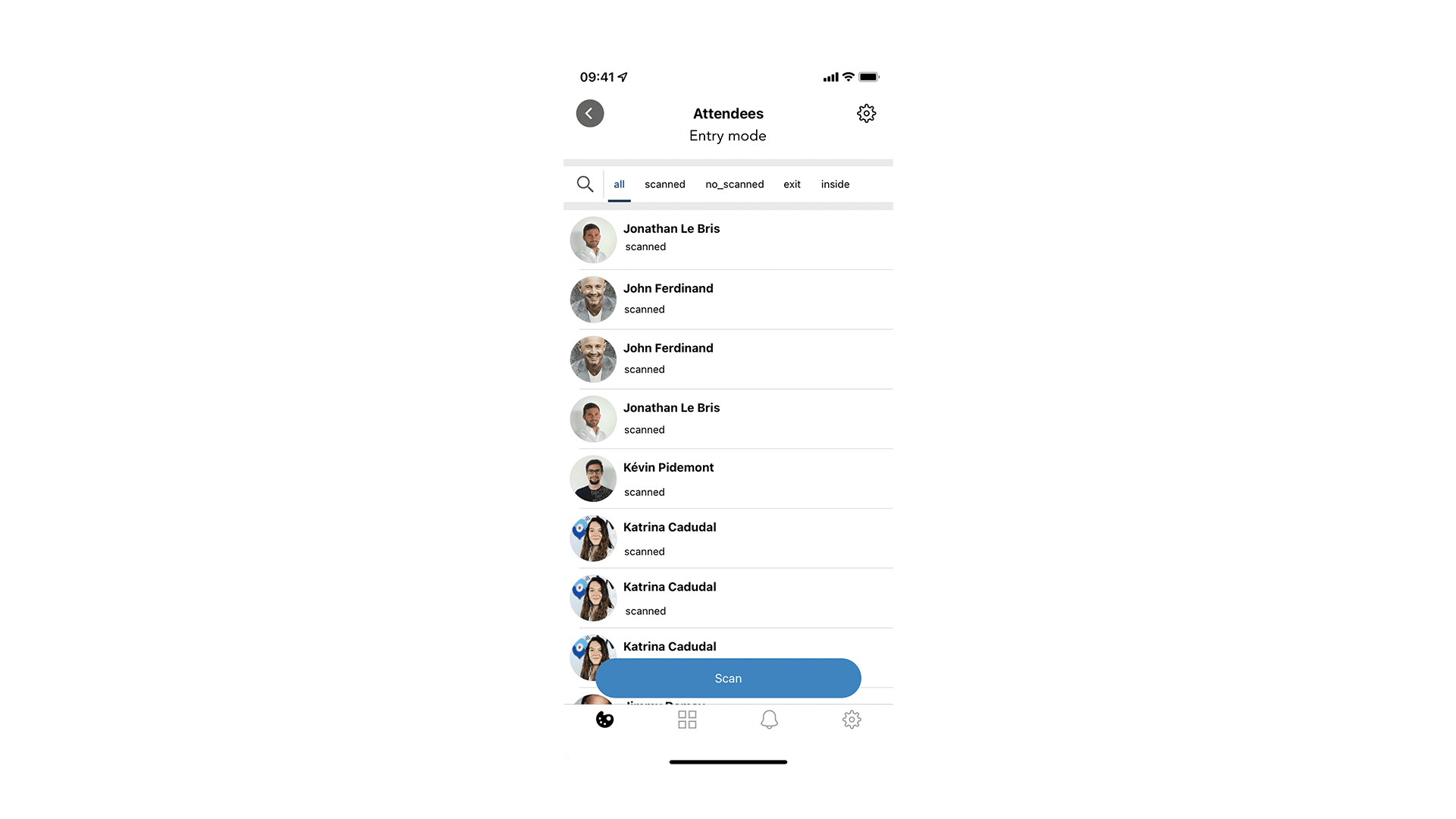Image resolution: width=1456 pixels, height=819 pixels.
Task: Navigate back using the back arrow icon
Action: [x=590, y=112]
